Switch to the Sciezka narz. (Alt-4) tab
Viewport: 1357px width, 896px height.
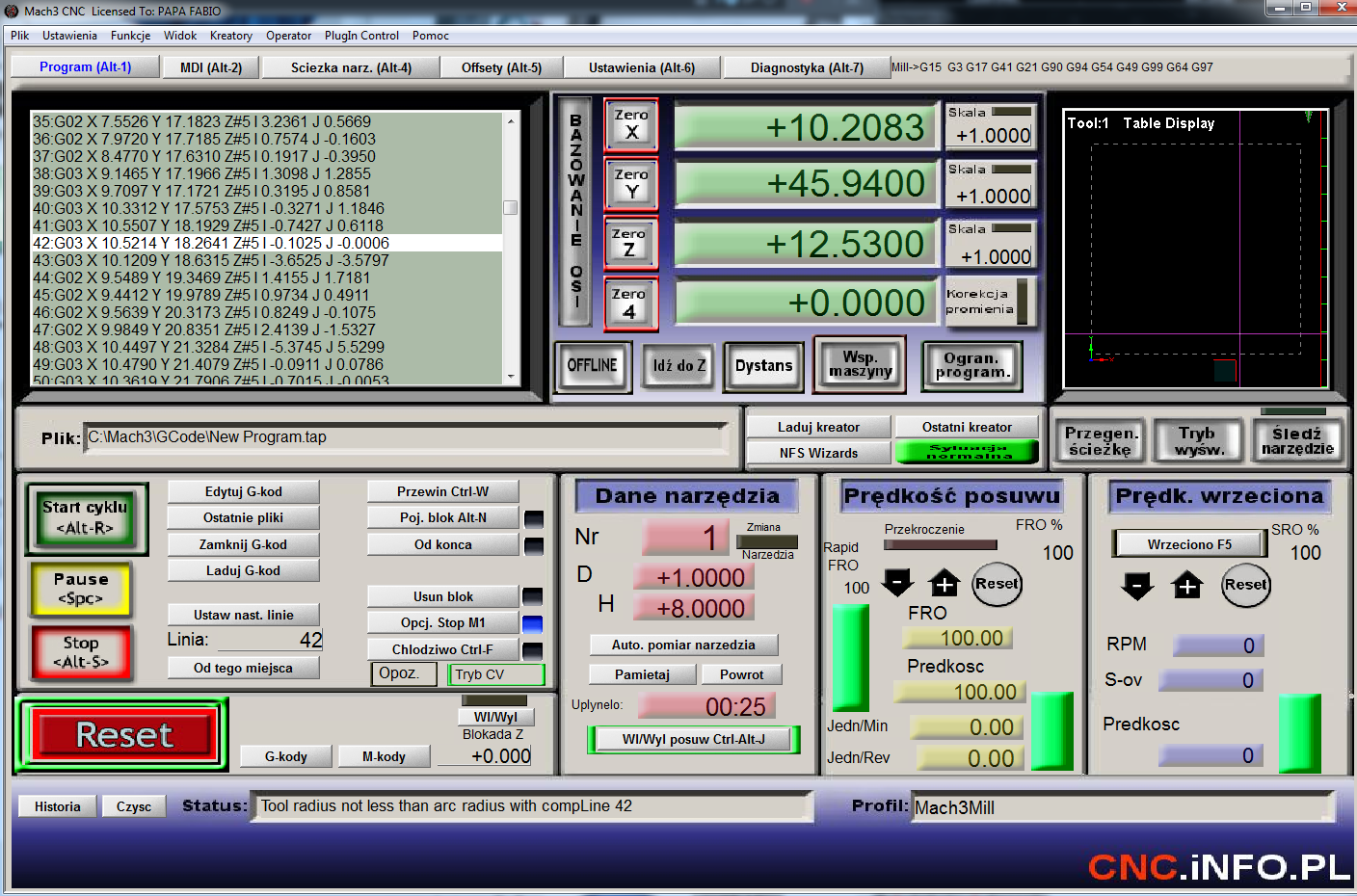pos(351,67)
